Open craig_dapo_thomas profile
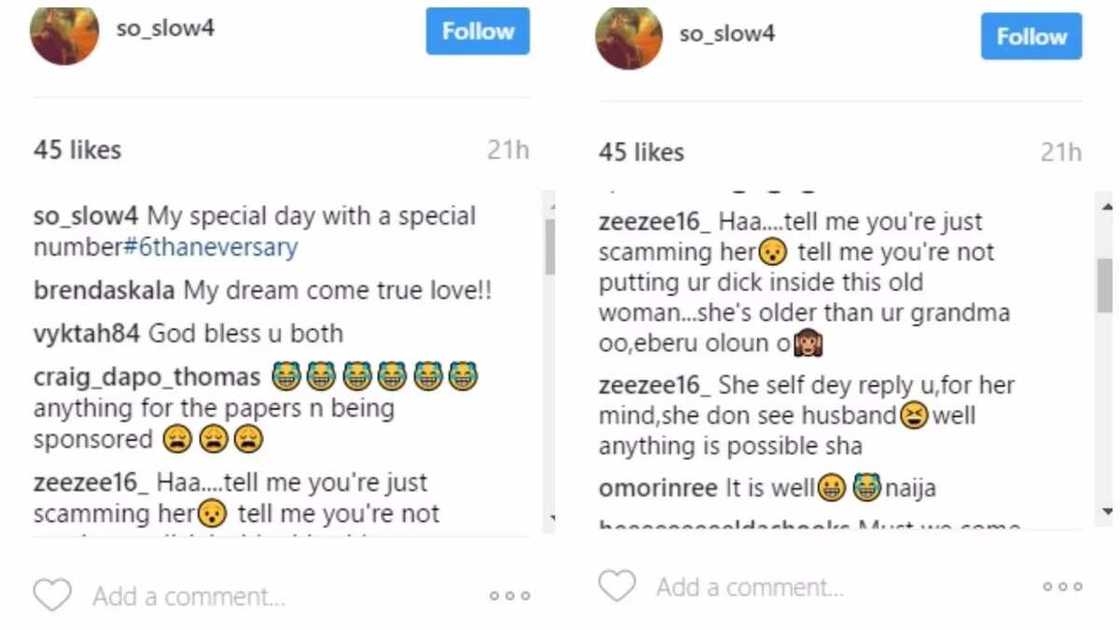Screen dimensions: 1120x630 (147, 377)
